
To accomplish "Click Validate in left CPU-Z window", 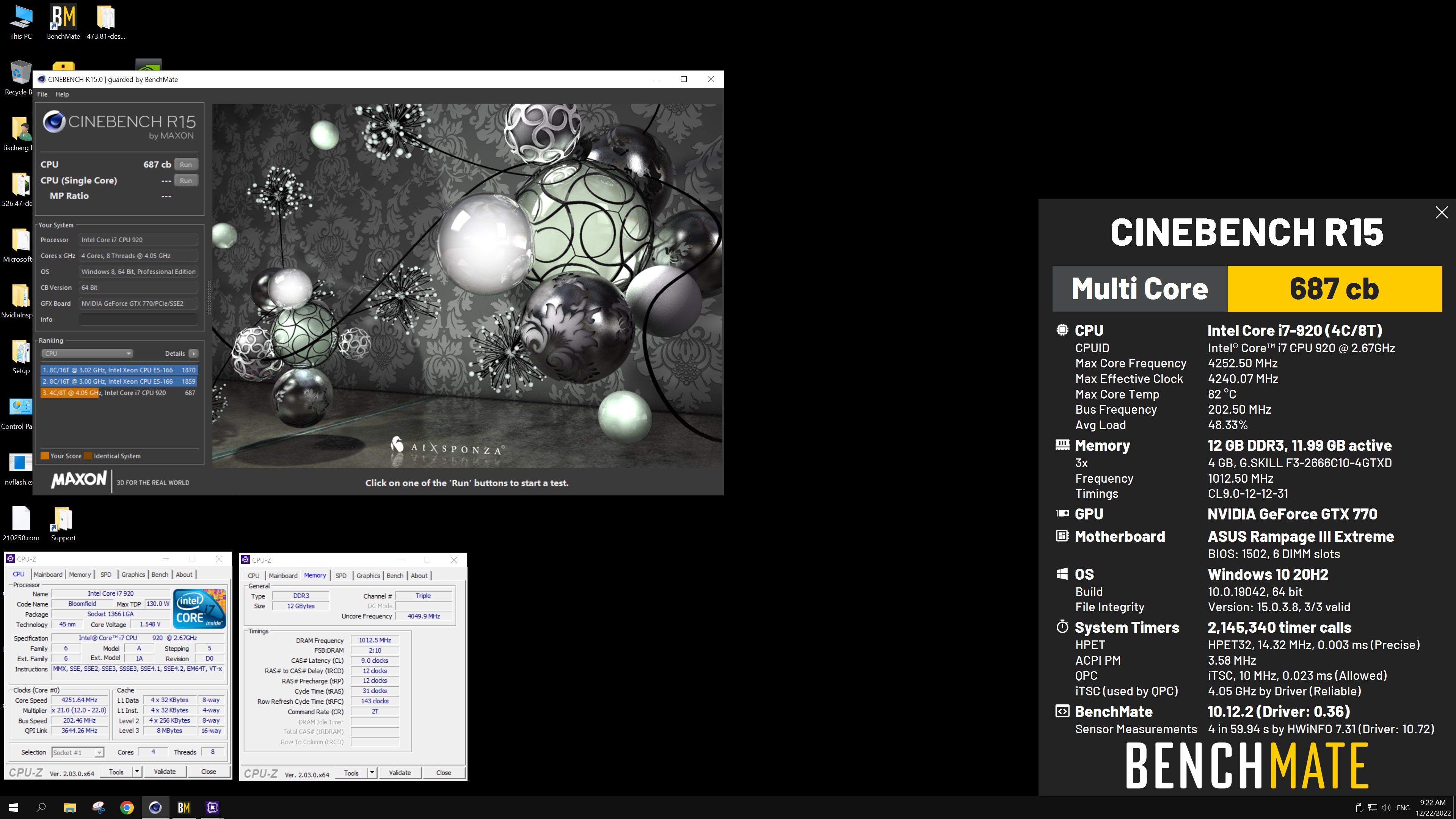I will tap(165, 772).
